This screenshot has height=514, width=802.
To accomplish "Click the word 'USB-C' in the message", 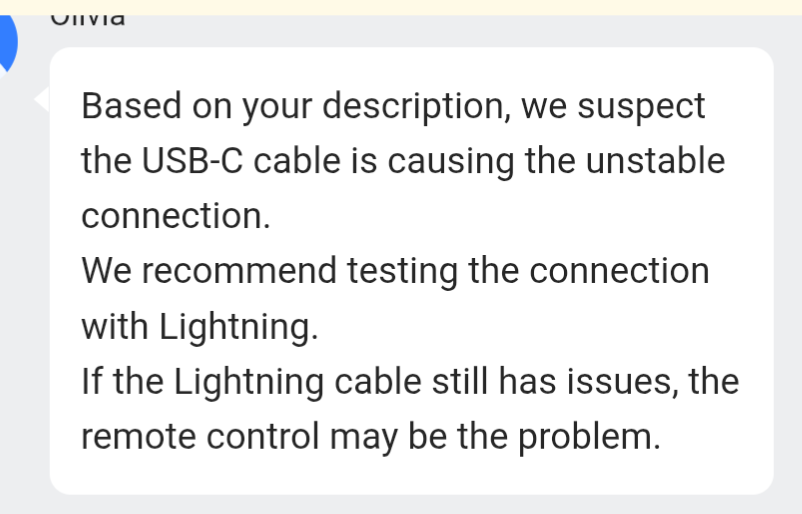I will coord(192,161).
